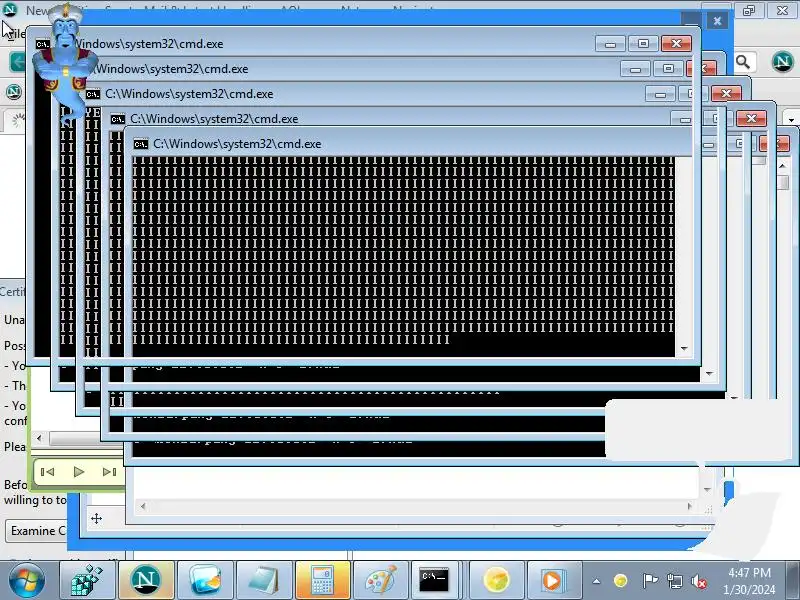
Task: Close the bright blue window behind the cmd windows
Action: (717, 21)
